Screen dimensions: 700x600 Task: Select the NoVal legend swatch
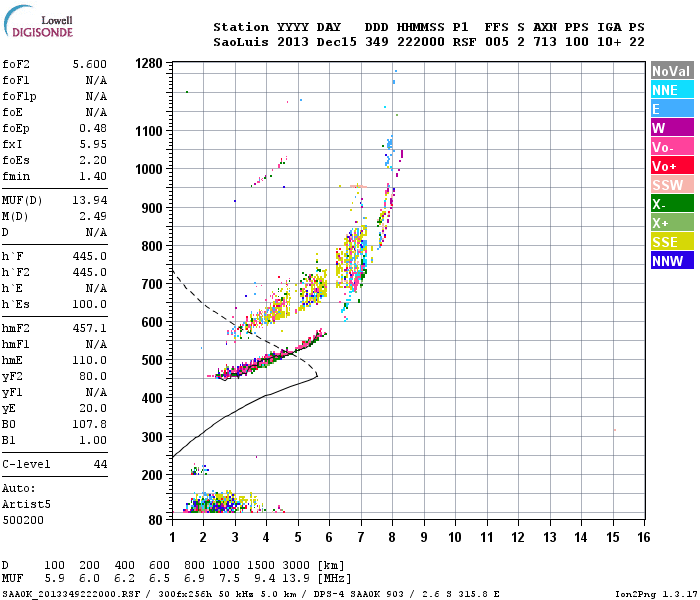coord(672,71)
